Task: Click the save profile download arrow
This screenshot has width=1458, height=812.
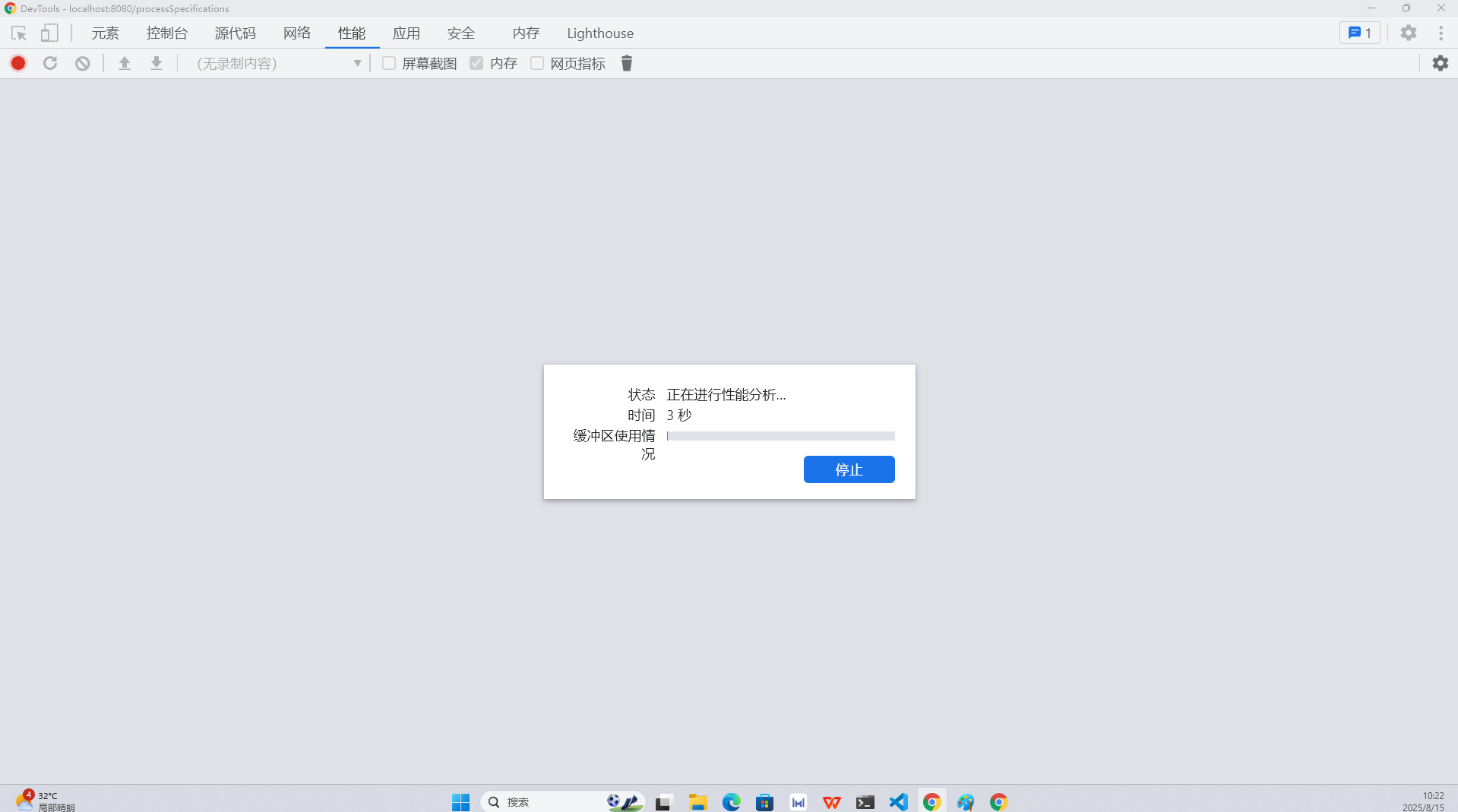Action: tap(157, 63)
